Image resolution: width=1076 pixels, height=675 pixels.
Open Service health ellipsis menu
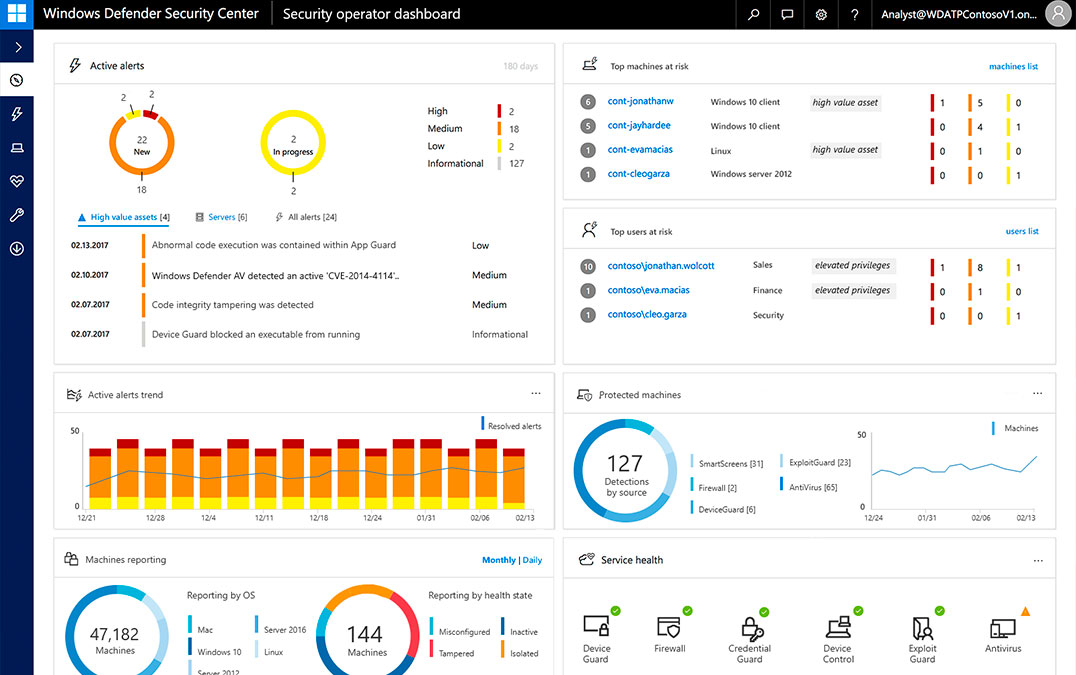[1038, 560]
